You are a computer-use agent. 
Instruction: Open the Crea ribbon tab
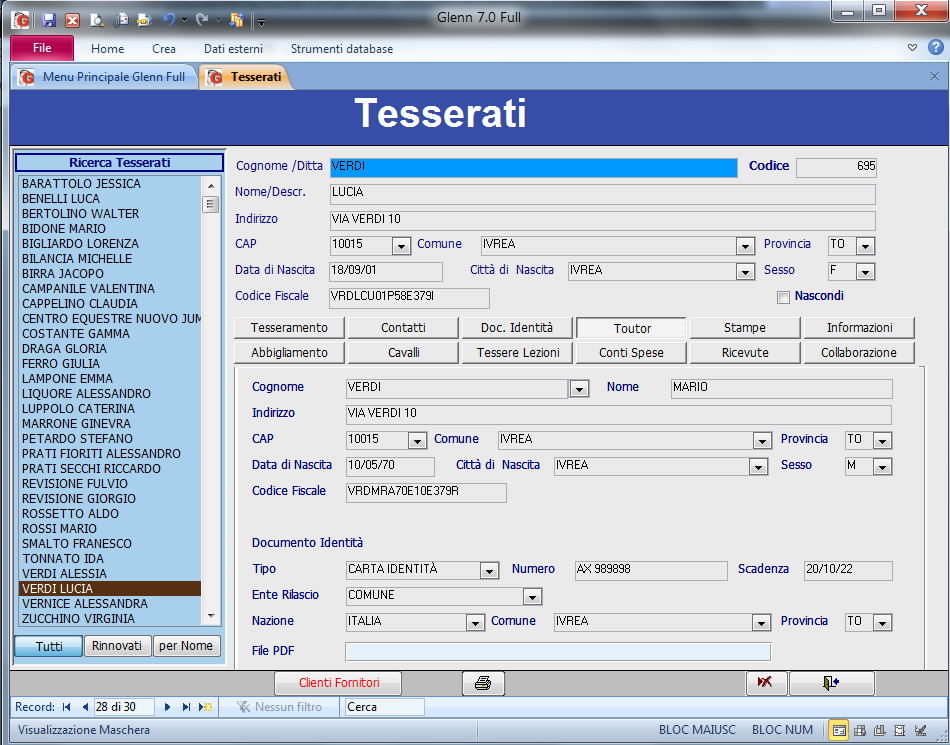(164, 49)
